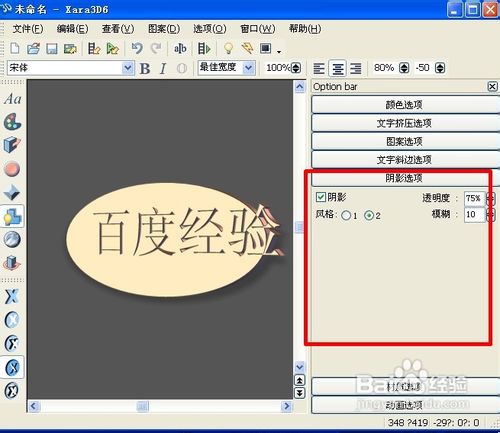Select the rotating box animation tool in sidebar
The height and width of the screenshot is (433, 500).
click(12, 263)
